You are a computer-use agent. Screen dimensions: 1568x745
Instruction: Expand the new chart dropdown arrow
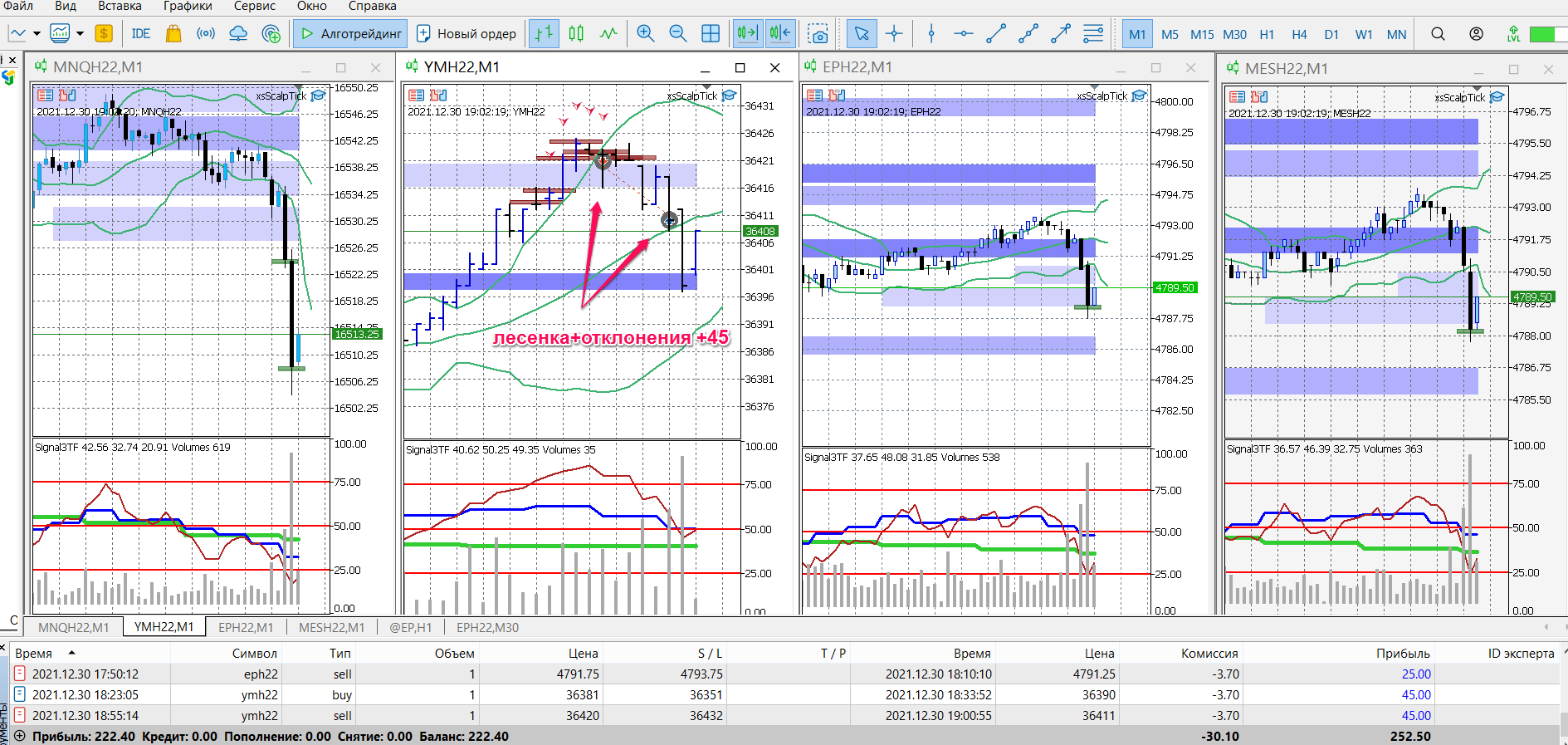point(37,34)
